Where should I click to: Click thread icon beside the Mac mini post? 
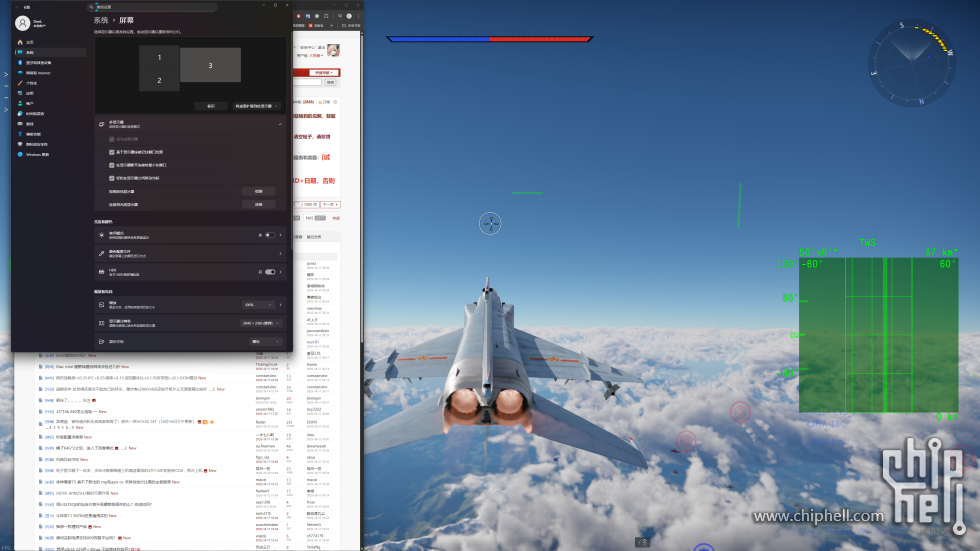(41, 367)
